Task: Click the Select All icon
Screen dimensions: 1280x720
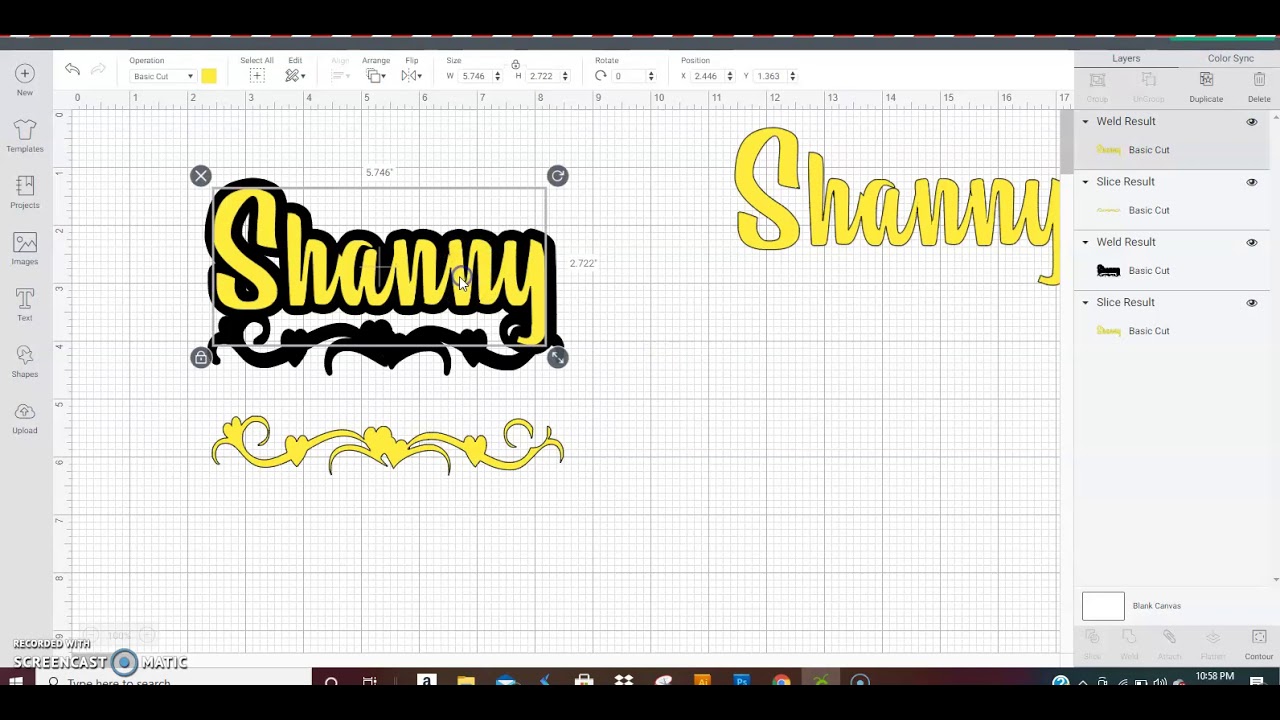Action: (x=257, y=76)
